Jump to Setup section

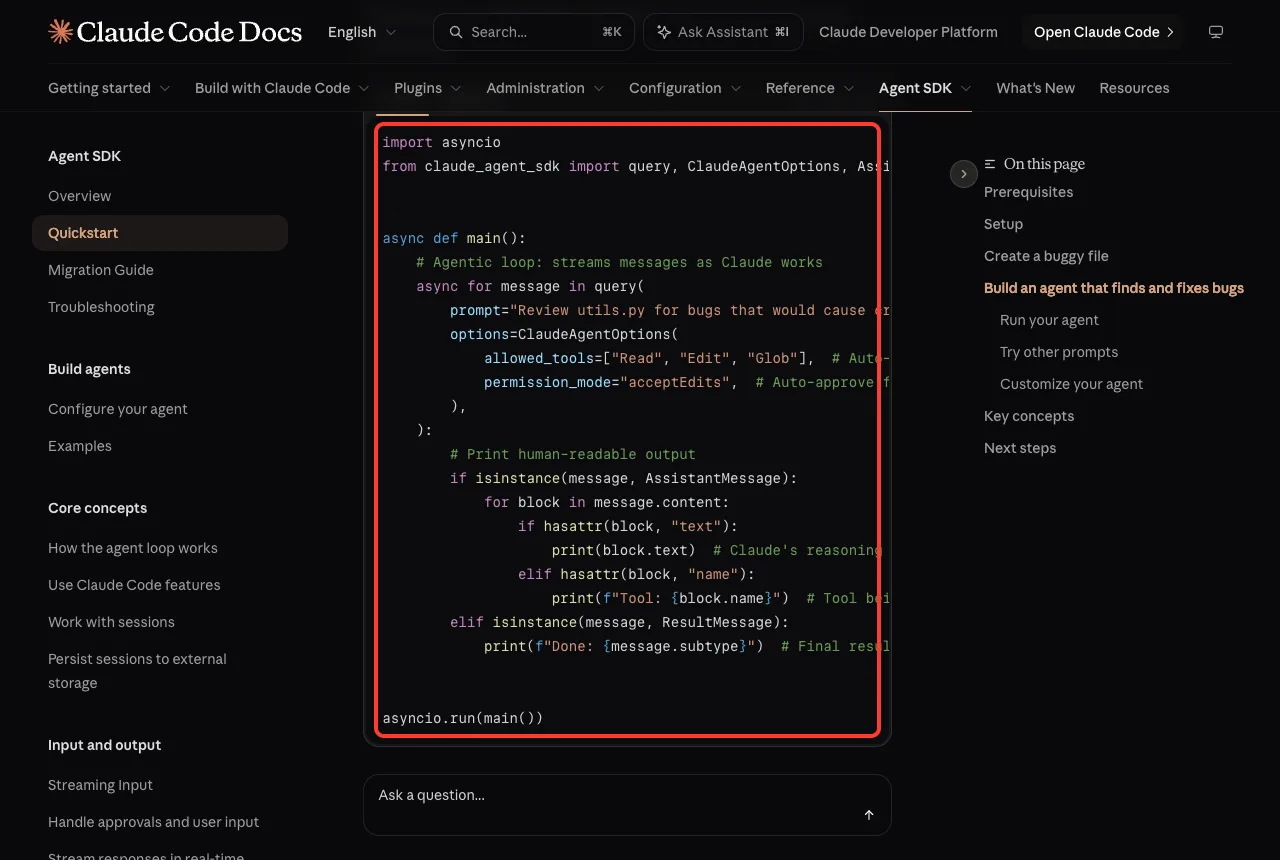coord(1003,224)
